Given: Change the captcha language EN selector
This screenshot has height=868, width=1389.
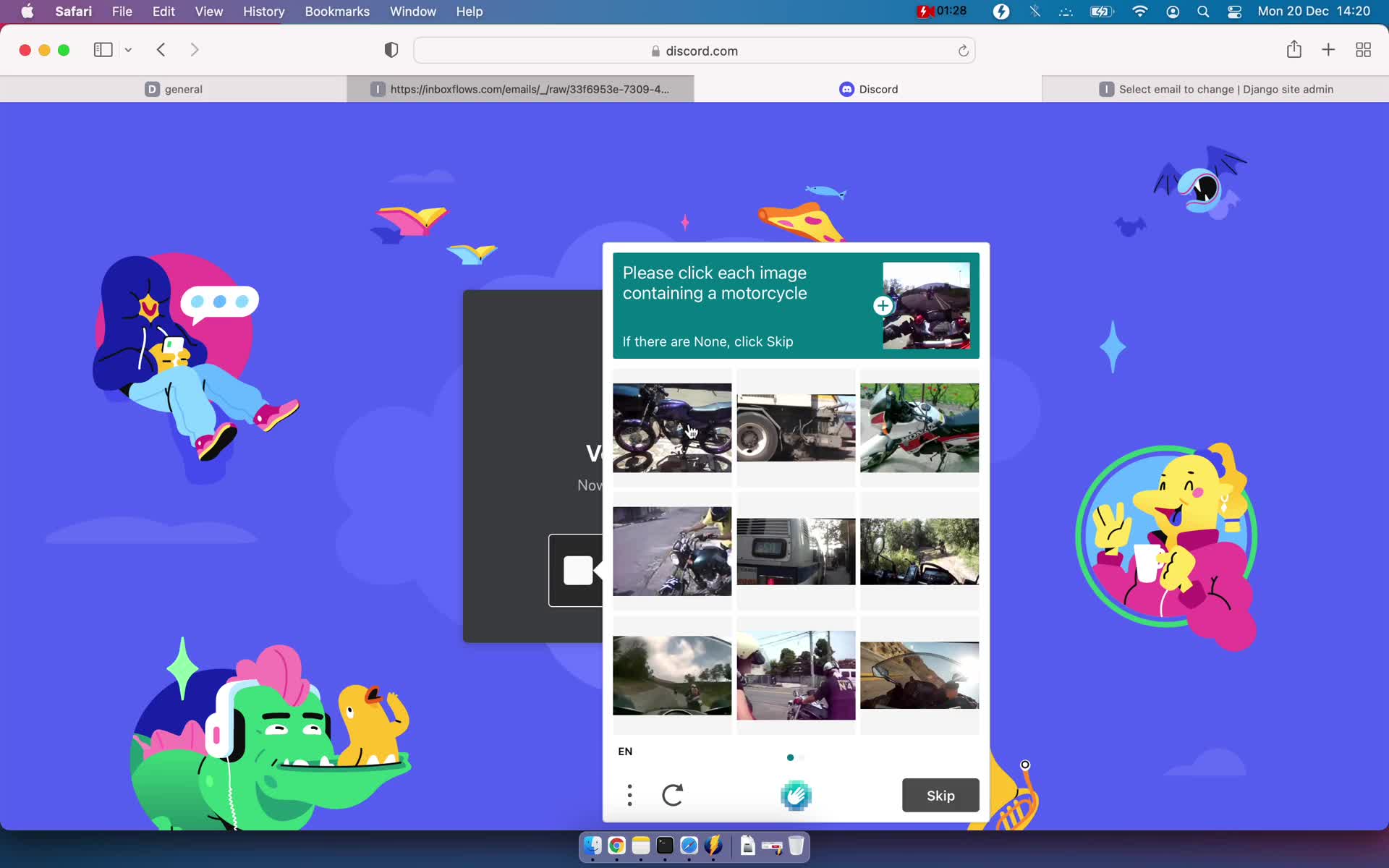Looking at the screenshot, I should click(x=625, y=752).
